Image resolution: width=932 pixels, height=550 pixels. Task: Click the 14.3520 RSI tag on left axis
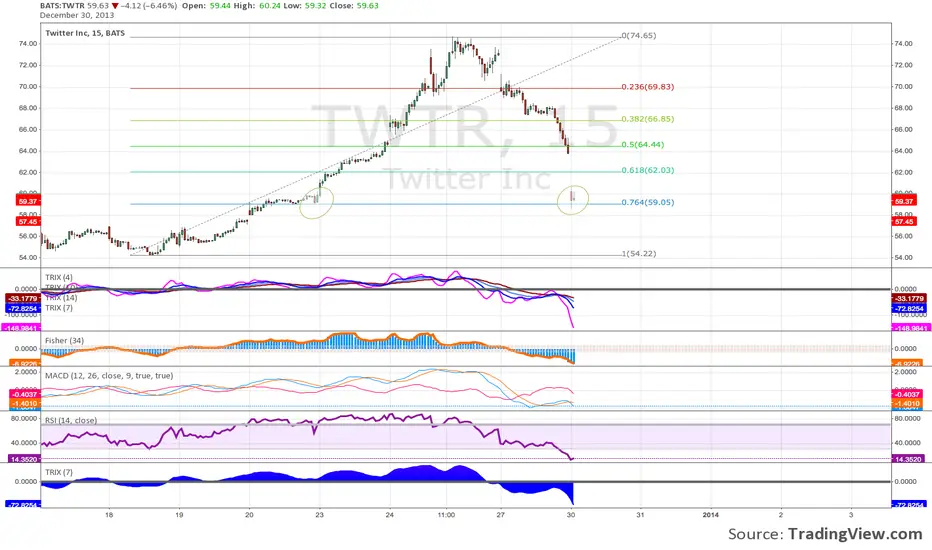click(x=24, y=460)
